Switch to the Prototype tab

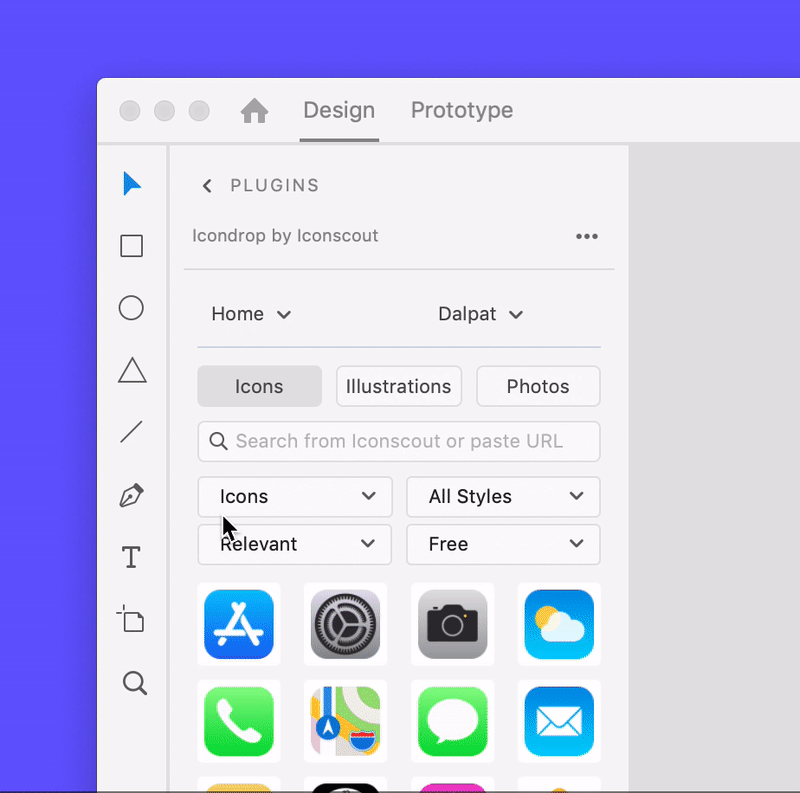pyautogui.click(x=462, y=110)
